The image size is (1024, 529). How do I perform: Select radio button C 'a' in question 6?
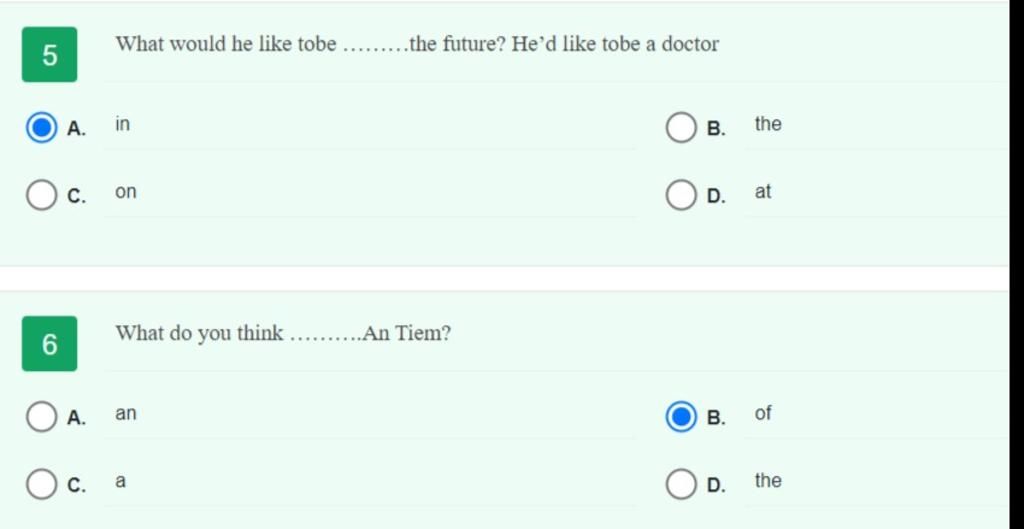(41, 485)
